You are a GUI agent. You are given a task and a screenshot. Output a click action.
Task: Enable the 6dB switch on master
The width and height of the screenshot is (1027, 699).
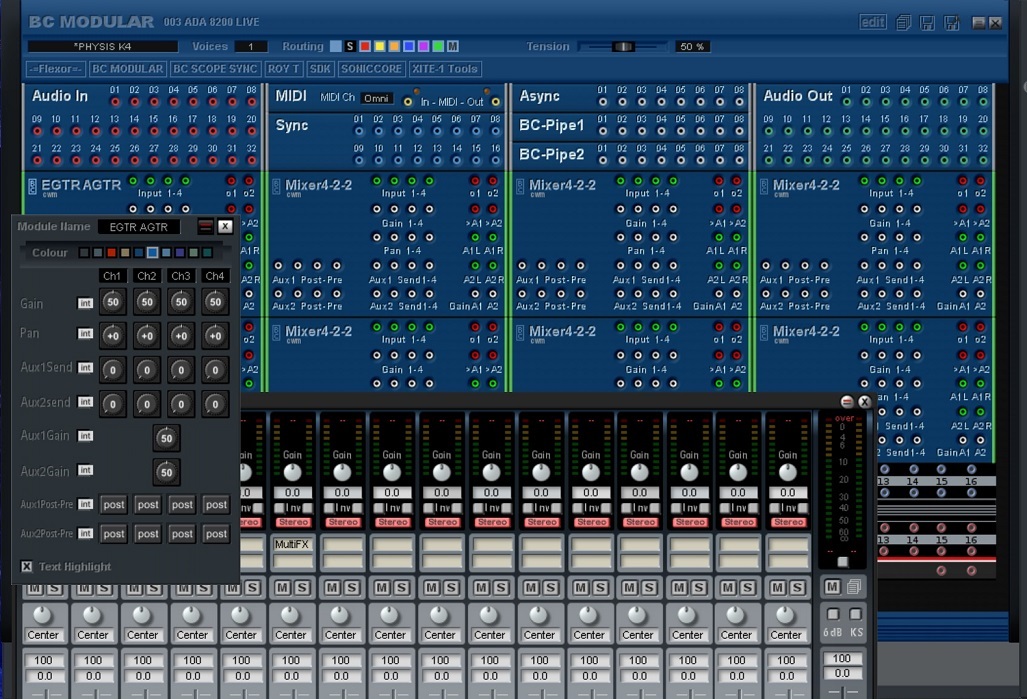pos(832,614)
